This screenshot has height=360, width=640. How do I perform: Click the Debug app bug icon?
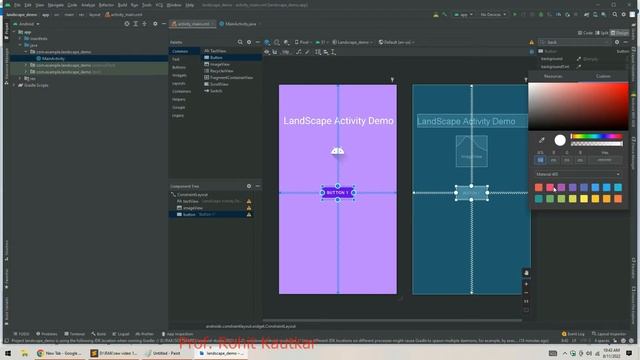click(541, 15)
